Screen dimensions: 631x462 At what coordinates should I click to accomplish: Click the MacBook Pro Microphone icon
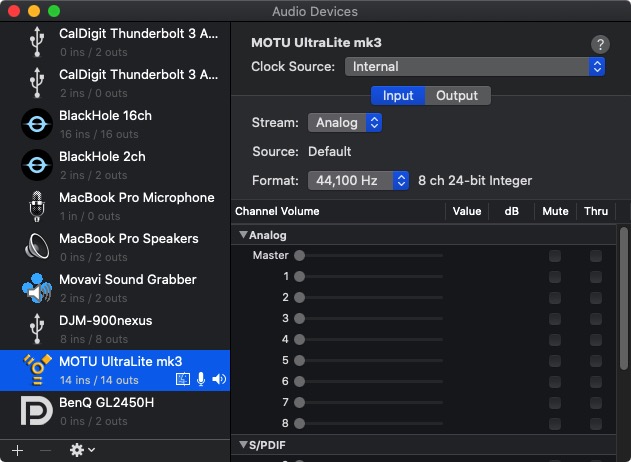coord(37,206)
